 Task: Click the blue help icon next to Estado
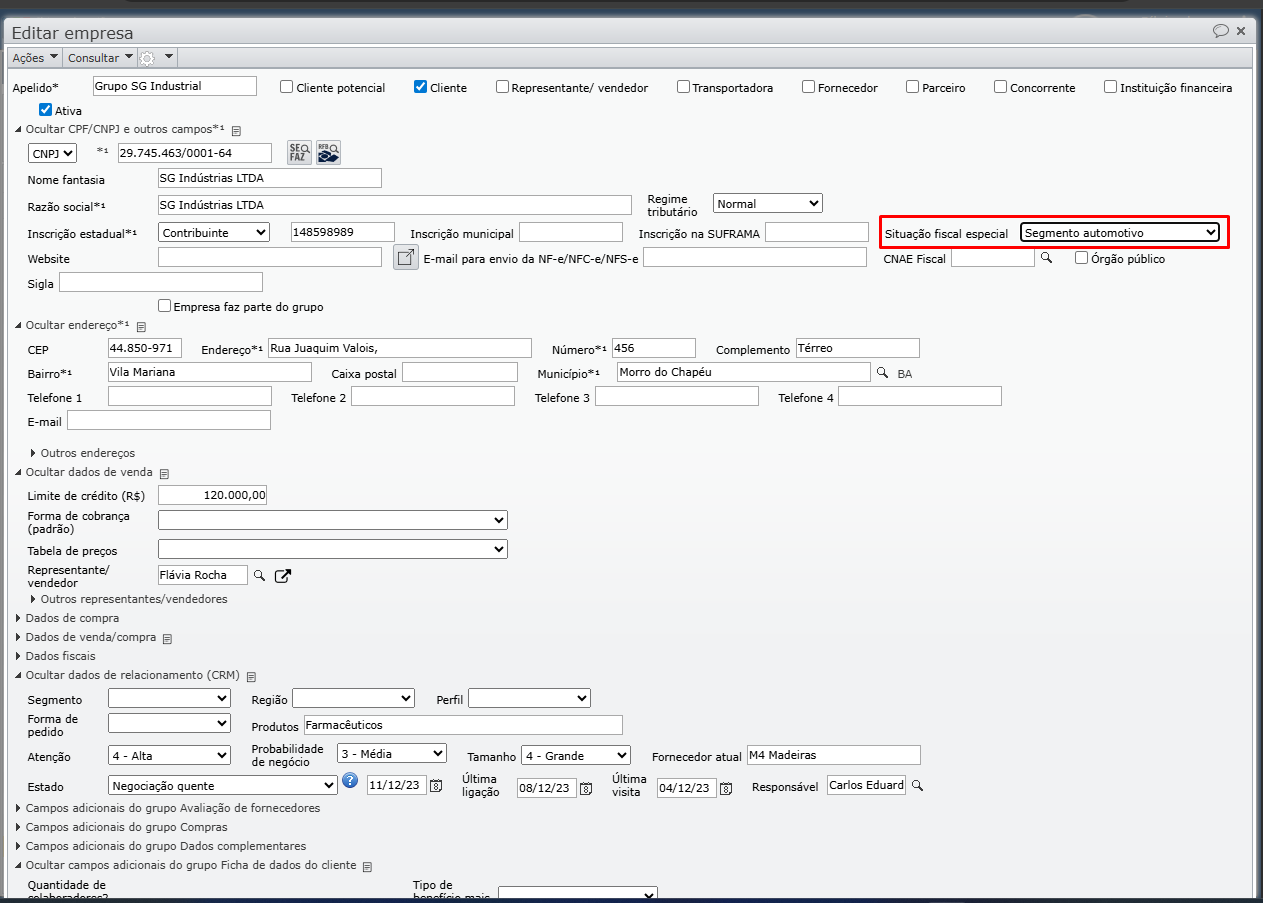[350, 781]
